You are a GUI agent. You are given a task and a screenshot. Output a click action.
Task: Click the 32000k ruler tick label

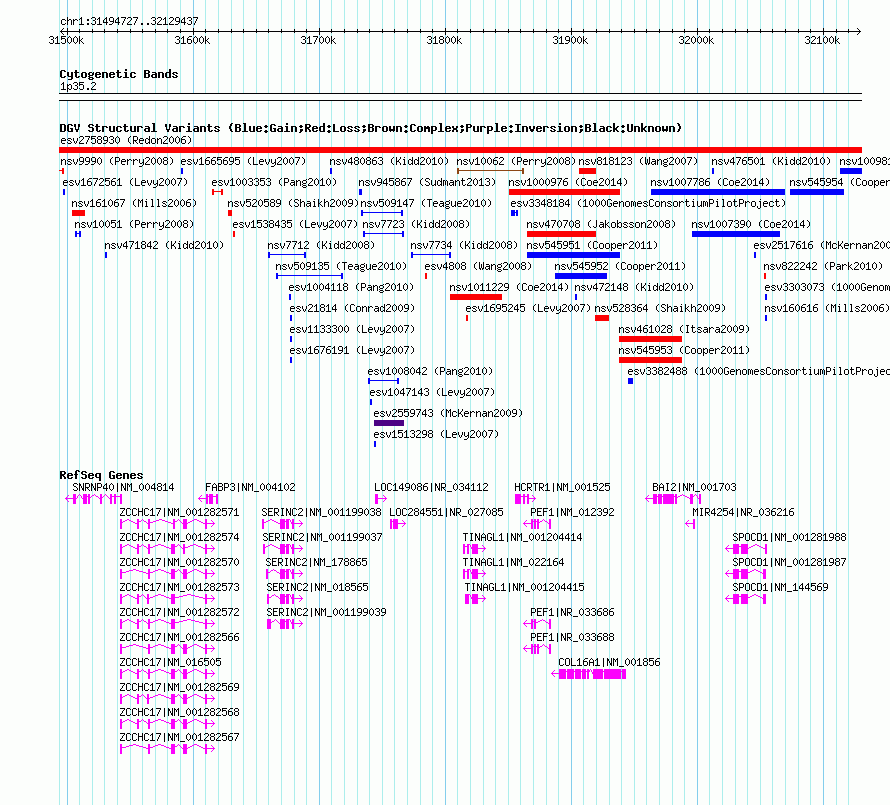coord(696,40)
